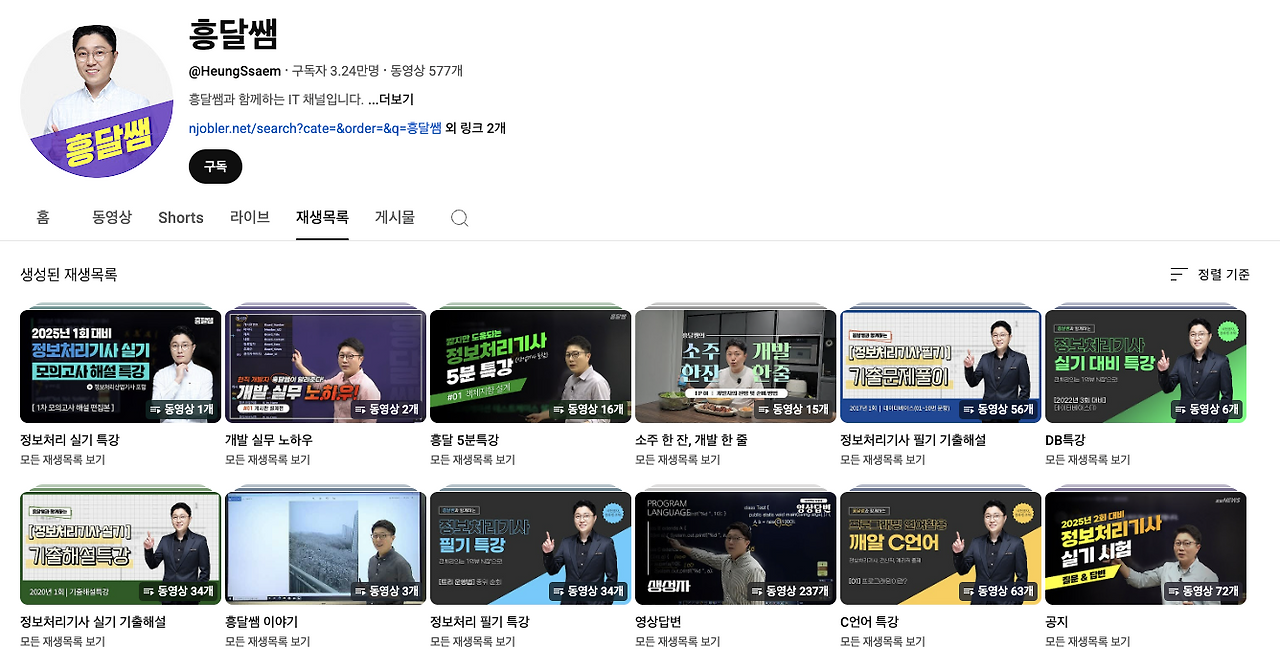The height and width of the screenshot is (668, 1280).
Task: Switch to the 라이브 tab
Action: click(250, 217)
